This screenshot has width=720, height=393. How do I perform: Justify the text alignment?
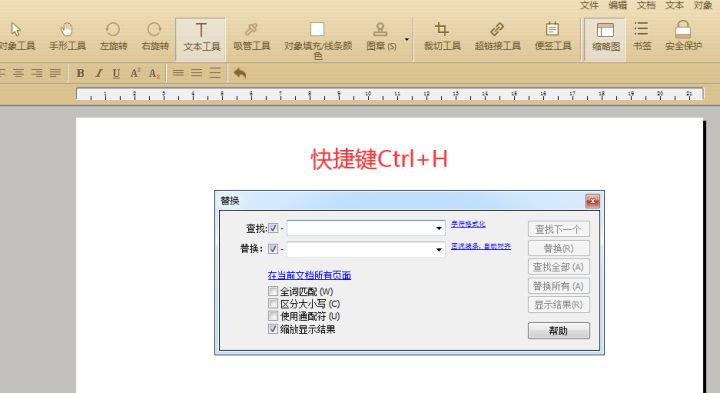(55, 73)
